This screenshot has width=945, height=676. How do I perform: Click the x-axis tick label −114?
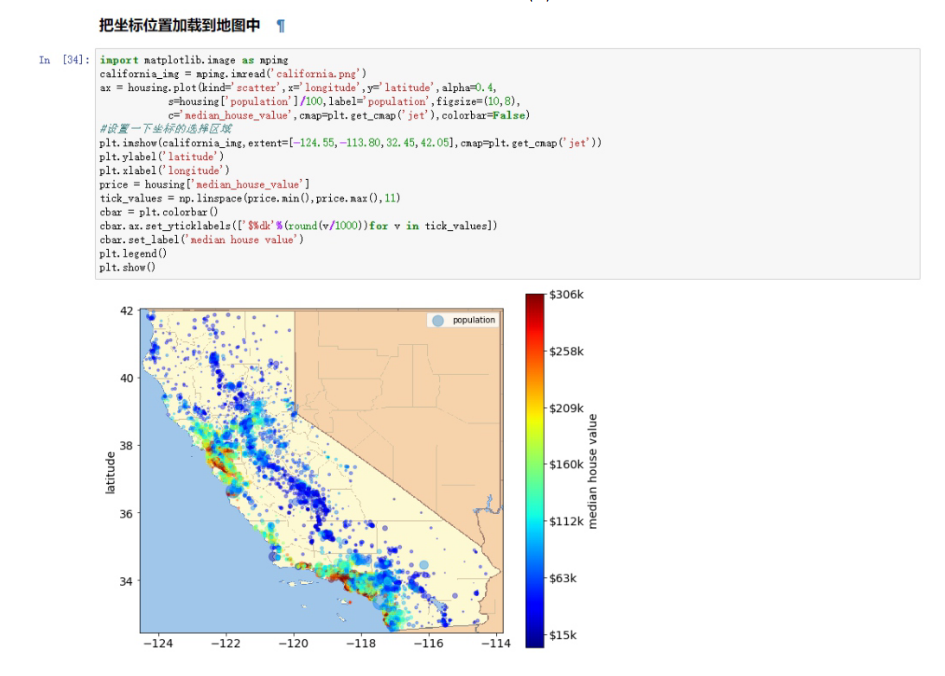point(496,643)
